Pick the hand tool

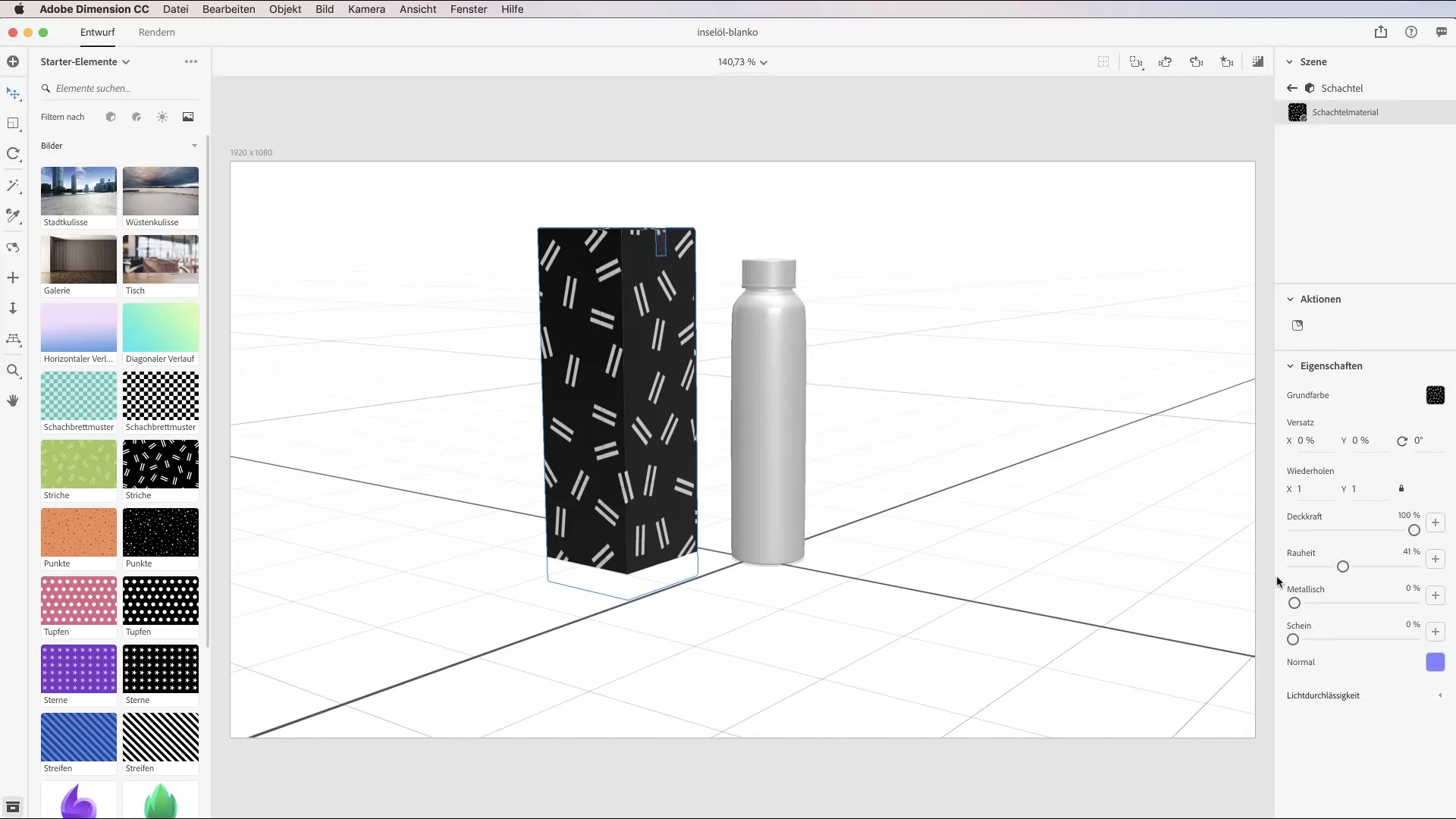tap(13, 400)
